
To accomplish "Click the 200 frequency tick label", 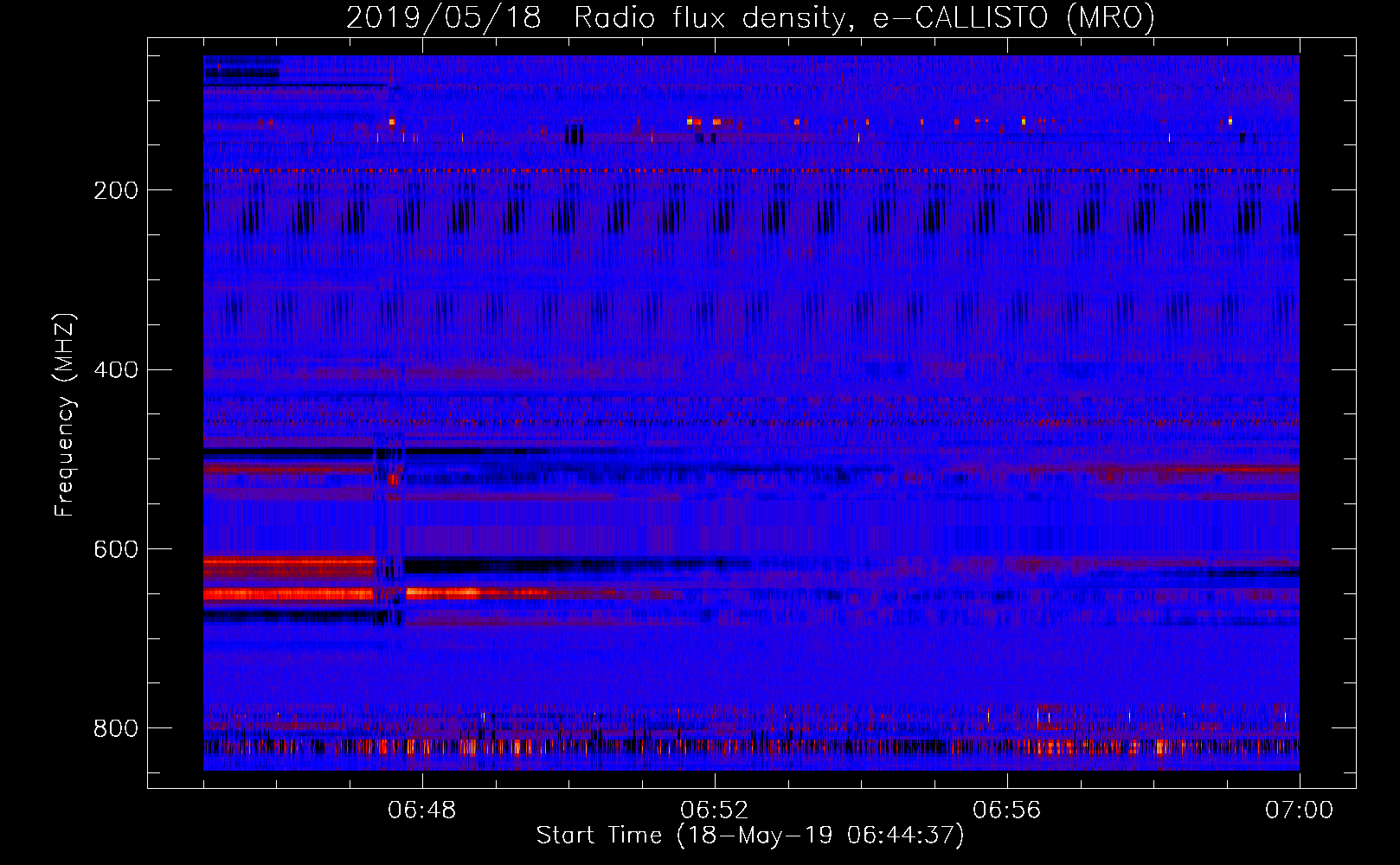I will point(116,190).
